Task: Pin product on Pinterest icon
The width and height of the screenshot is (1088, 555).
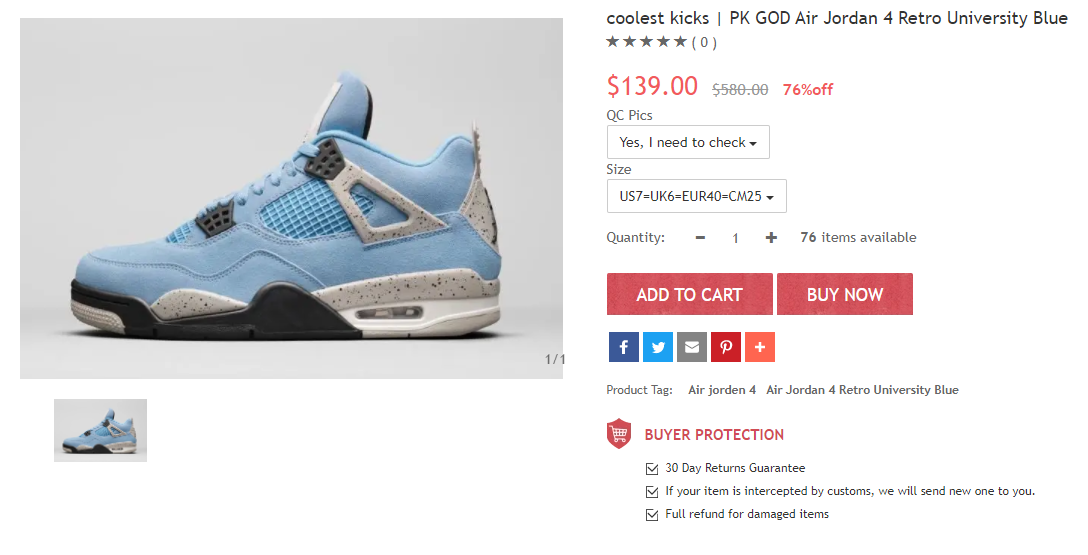Action: [x=725, y=347]
